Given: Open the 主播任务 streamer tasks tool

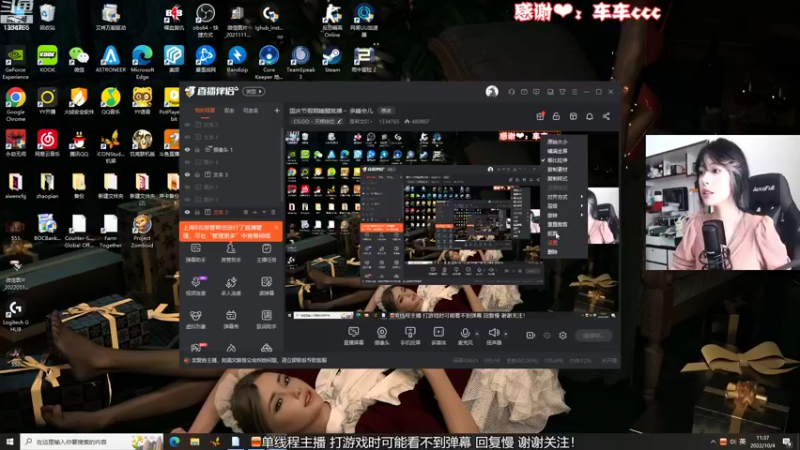Looking at the screenshot, I should (266, 253).
